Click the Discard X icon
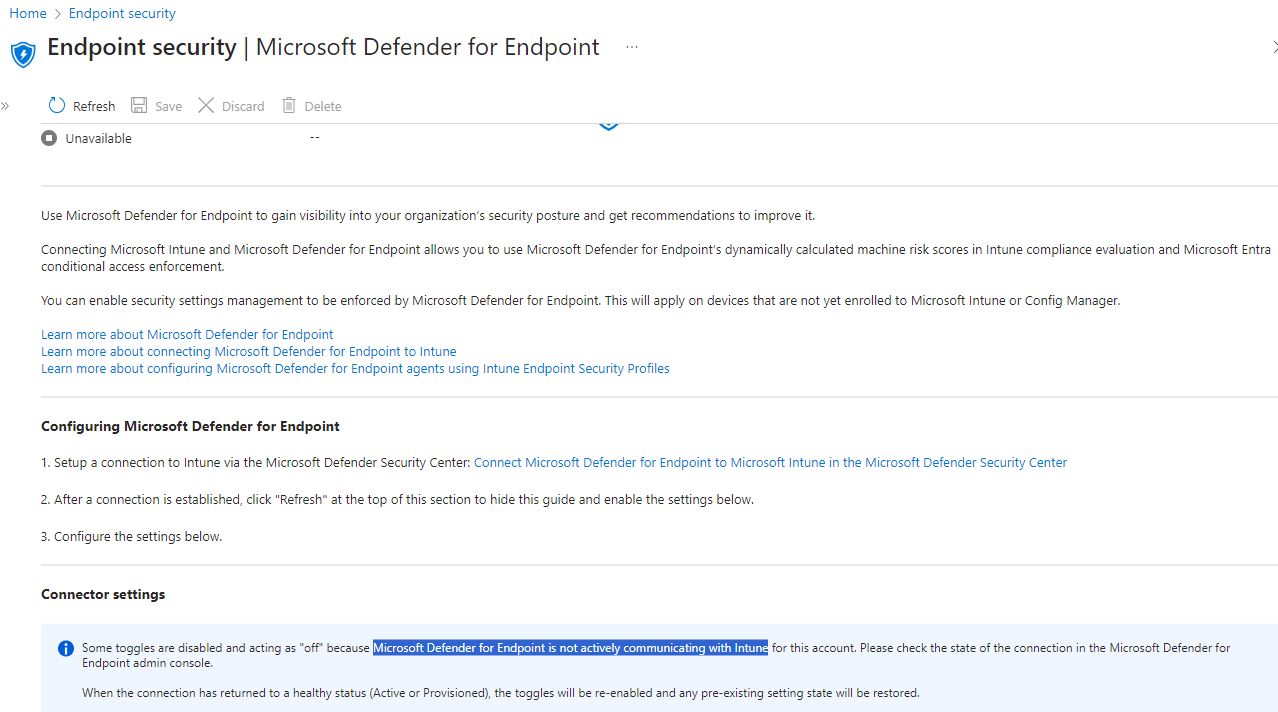1278x712 pixels. pos(206,105)
